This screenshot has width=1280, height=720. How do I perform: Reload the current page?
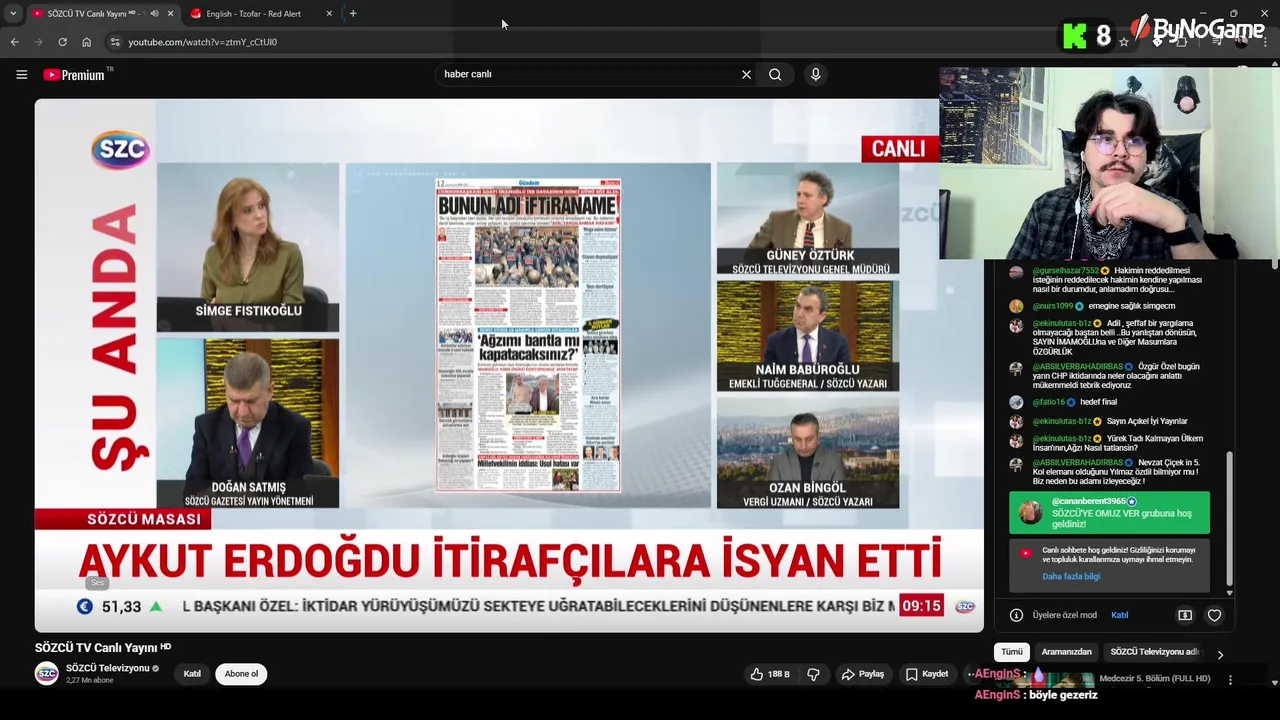click(62, 42)
